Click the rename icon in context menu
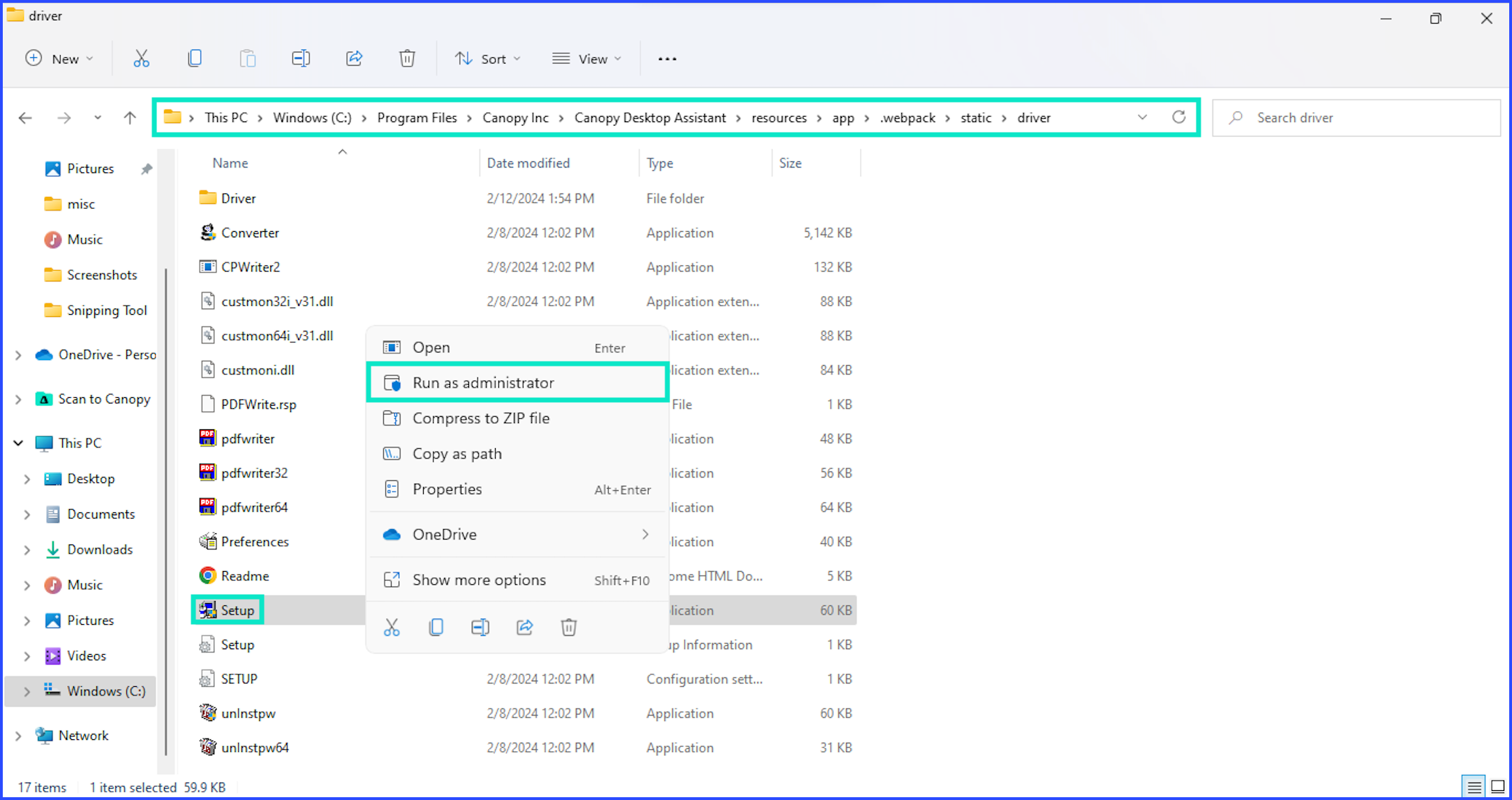The image size is (1512, 800). coord(480,627)
